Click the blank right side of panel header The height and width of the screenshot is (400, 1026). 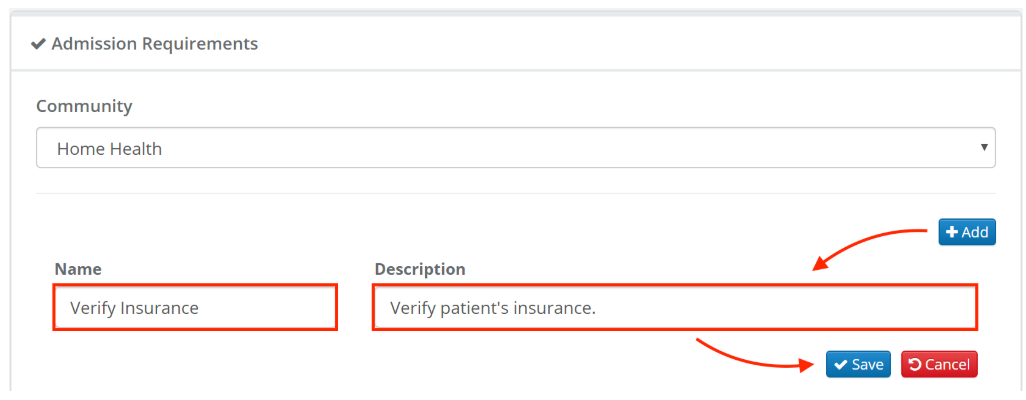(x=700, y=44)
